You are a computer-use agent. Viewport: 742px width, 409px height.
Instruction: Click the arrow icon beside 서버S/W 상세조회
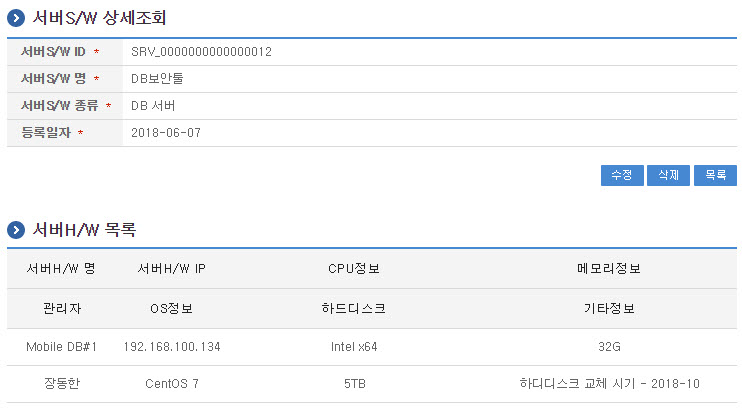pyautogui.click(x=16, y=18)
